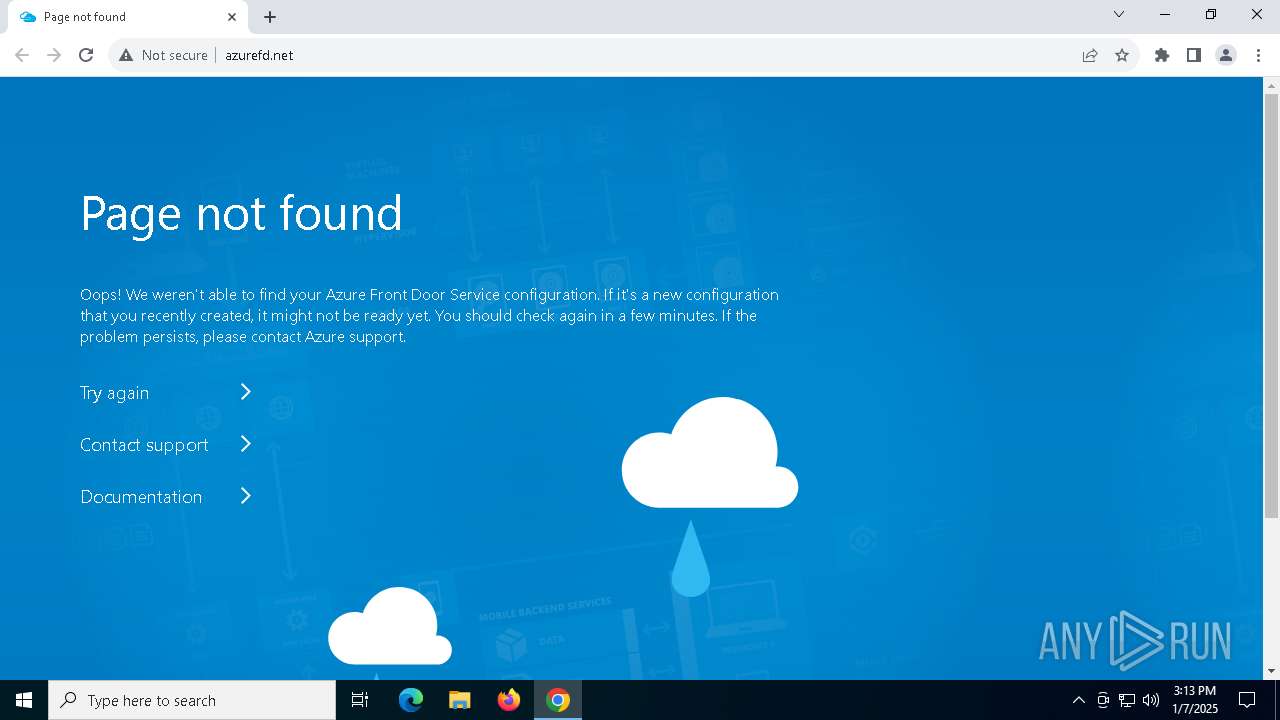Click the Contact support link
1280x720 pixels.
click(x=144, y=445)
